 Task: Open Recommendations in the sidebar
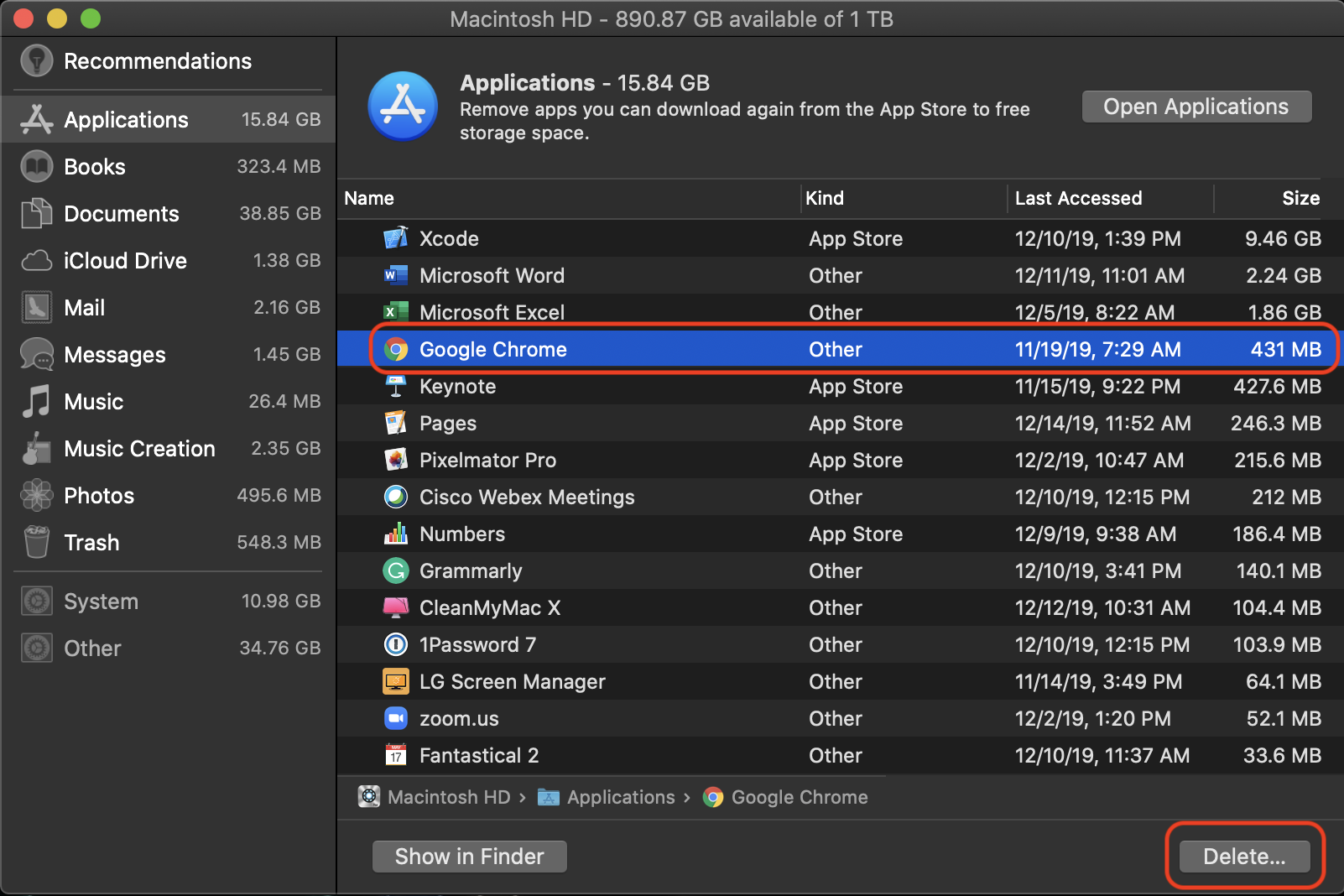169,60
